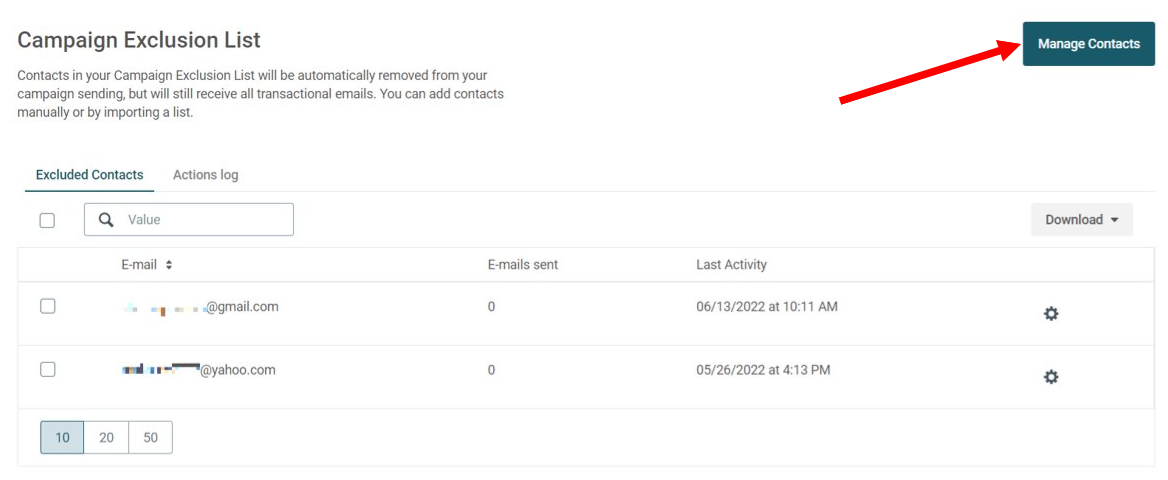Focus the Value search field
This screenshot has width=1168, height=480.
click(x=188, y=220)
